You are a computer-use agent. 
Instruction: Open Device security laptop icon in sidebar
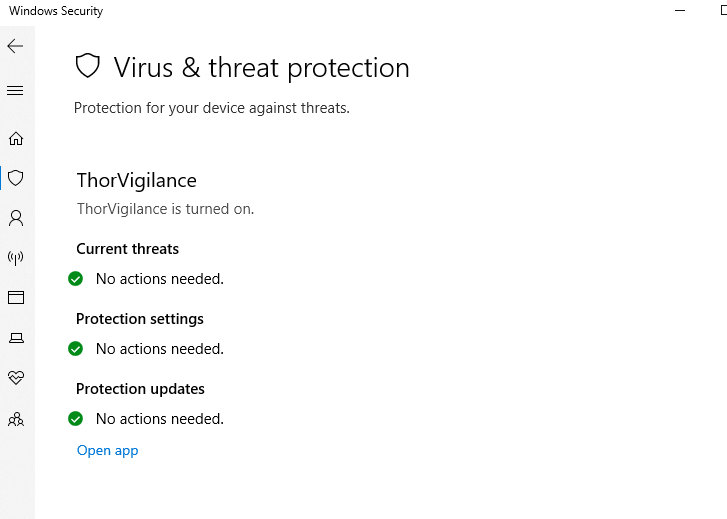[x=15, y=338]
